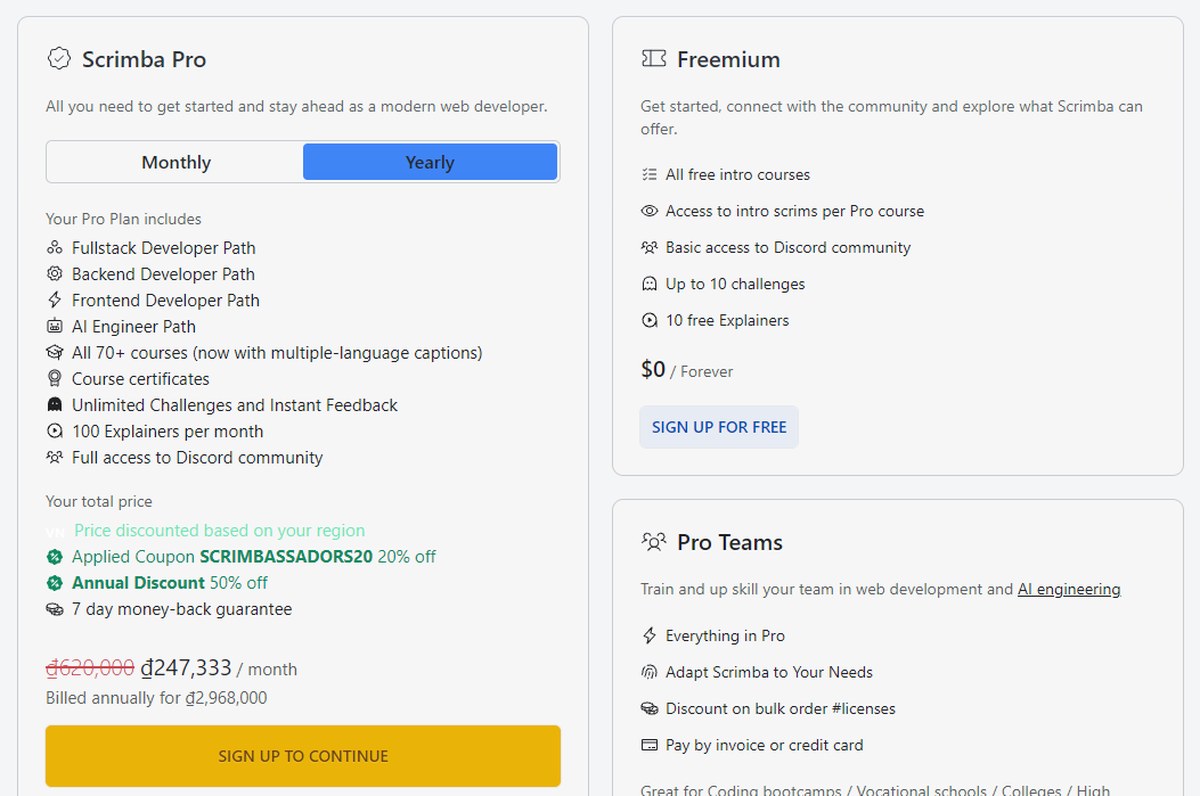Click the Up to 10 challenges text
The image size is (1200, 796).
[735, 284]
